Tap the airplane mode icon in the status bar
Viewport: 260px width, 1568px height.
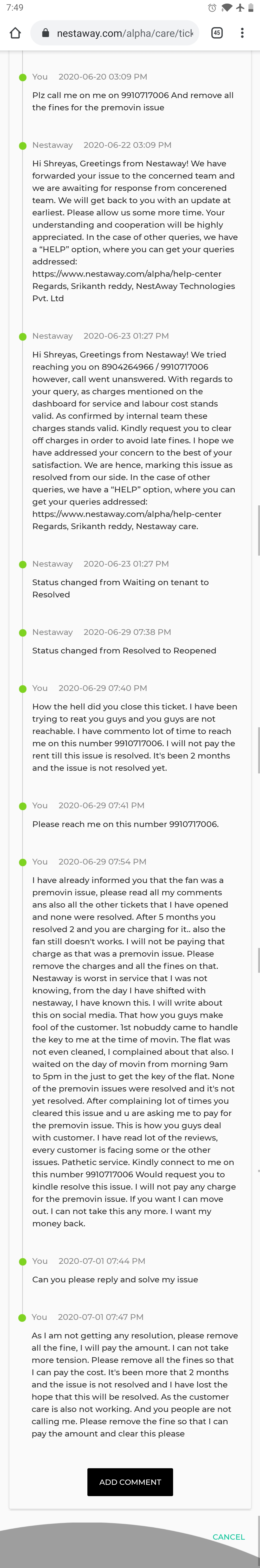240,8
